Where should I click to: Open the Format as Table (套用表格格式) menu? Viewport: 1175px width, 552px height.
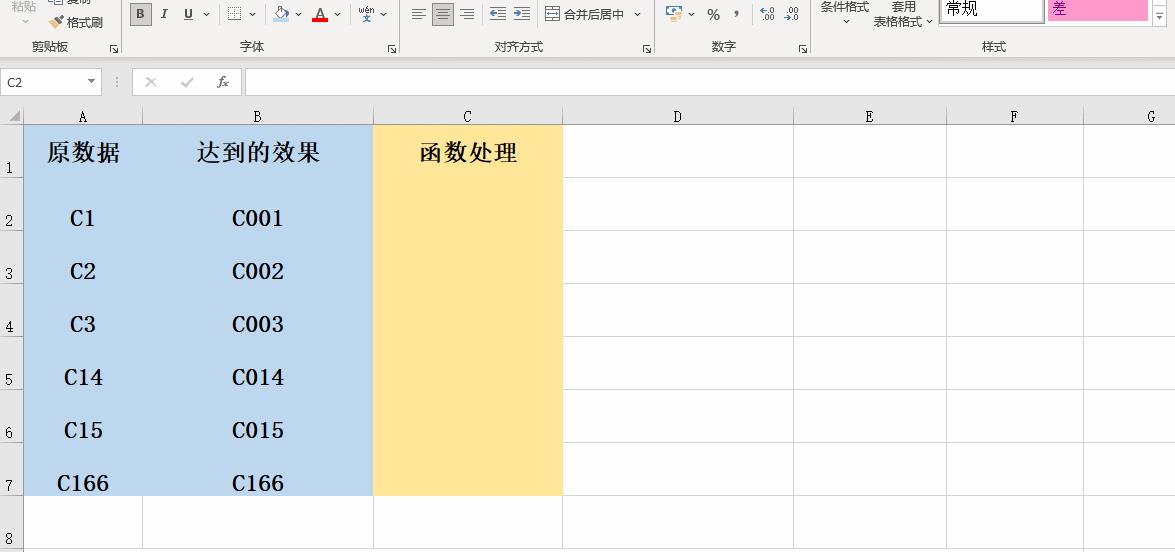[903, 14]
